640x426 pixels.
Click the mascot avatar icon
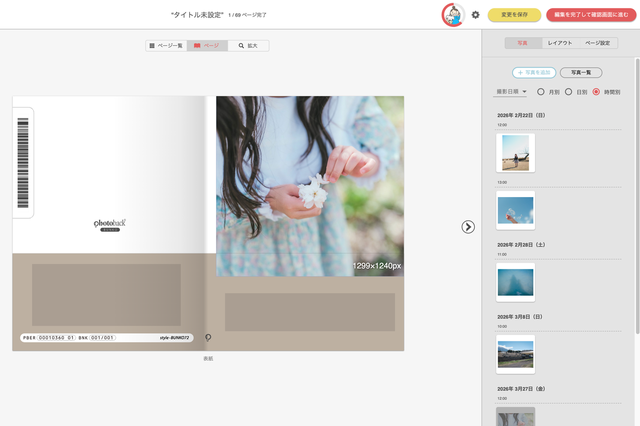coord(453,15)
